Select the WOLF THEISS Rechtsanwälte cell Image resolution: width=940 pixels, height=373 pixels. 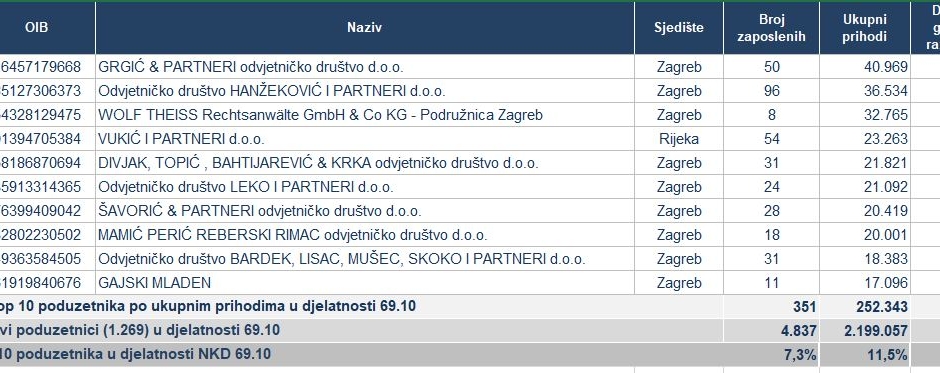[x=364, y=115]
